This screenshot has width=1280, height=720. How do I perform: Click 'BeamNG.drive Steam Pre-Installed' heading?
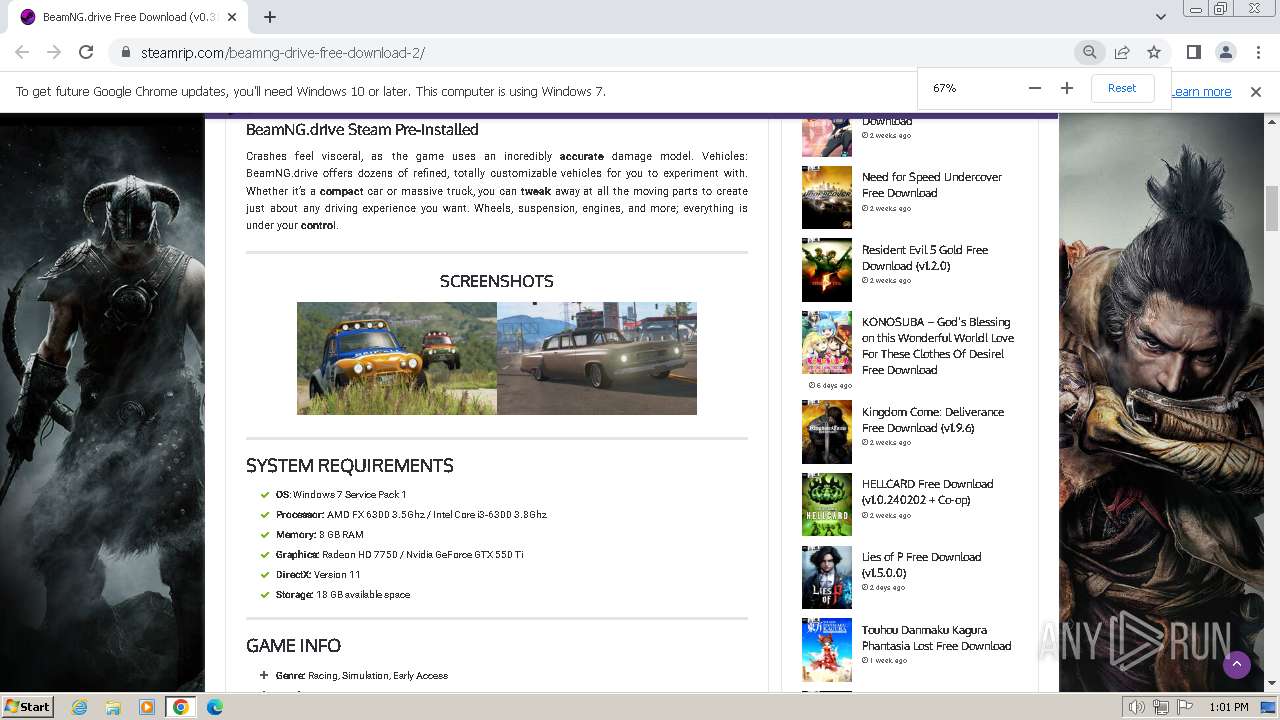[x=362, y=130]
